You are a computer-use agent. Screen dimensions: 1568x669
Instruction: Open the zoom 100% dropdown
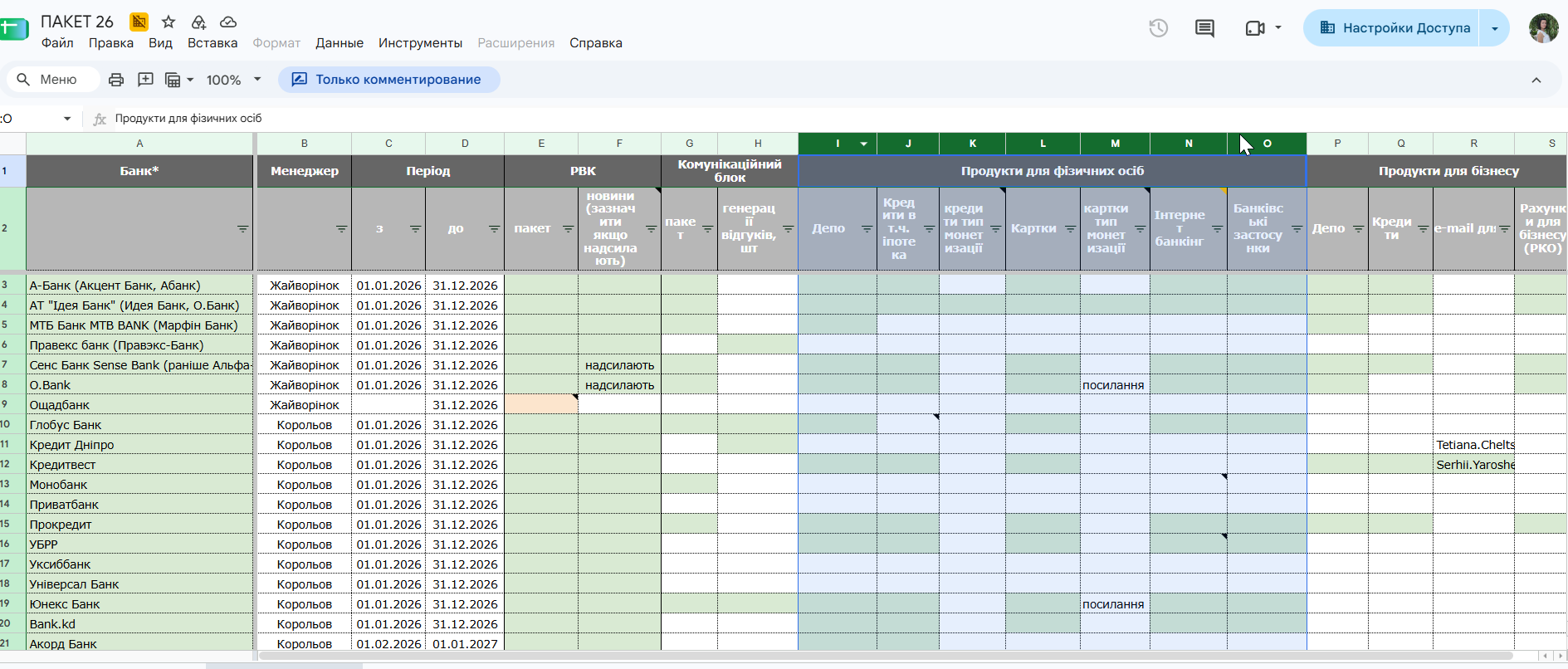(x=234, y=80)
